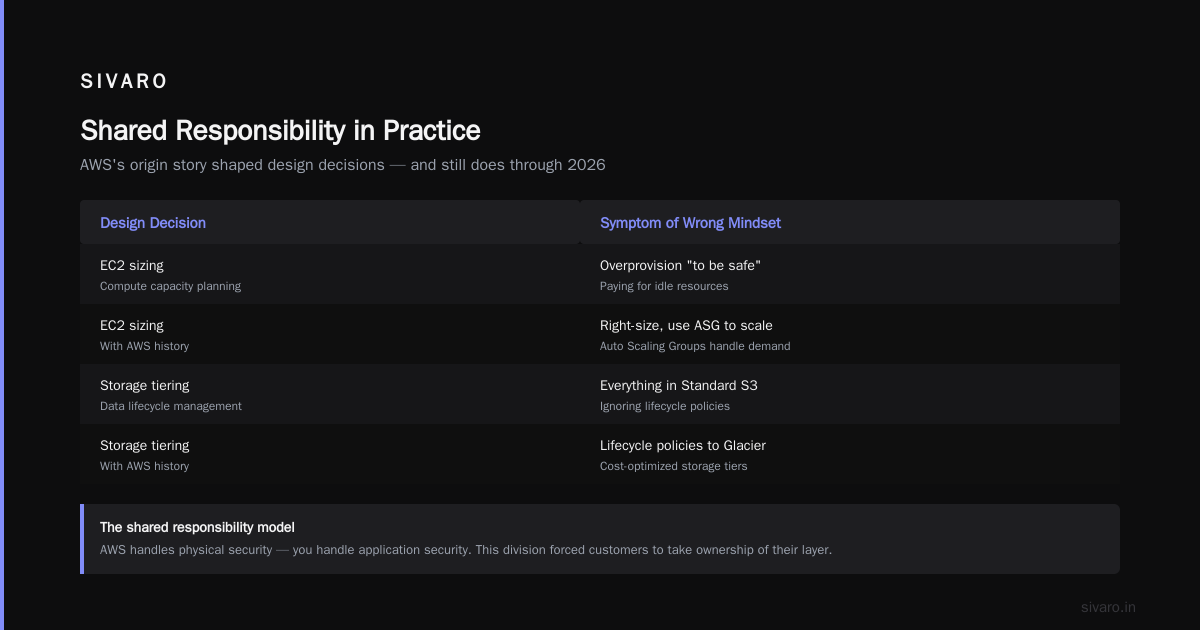The width and height of the screenshot is (1200, 630).
Task: Select "Storage tiering" in the Standard S3 row
Action: click(144, 386)
